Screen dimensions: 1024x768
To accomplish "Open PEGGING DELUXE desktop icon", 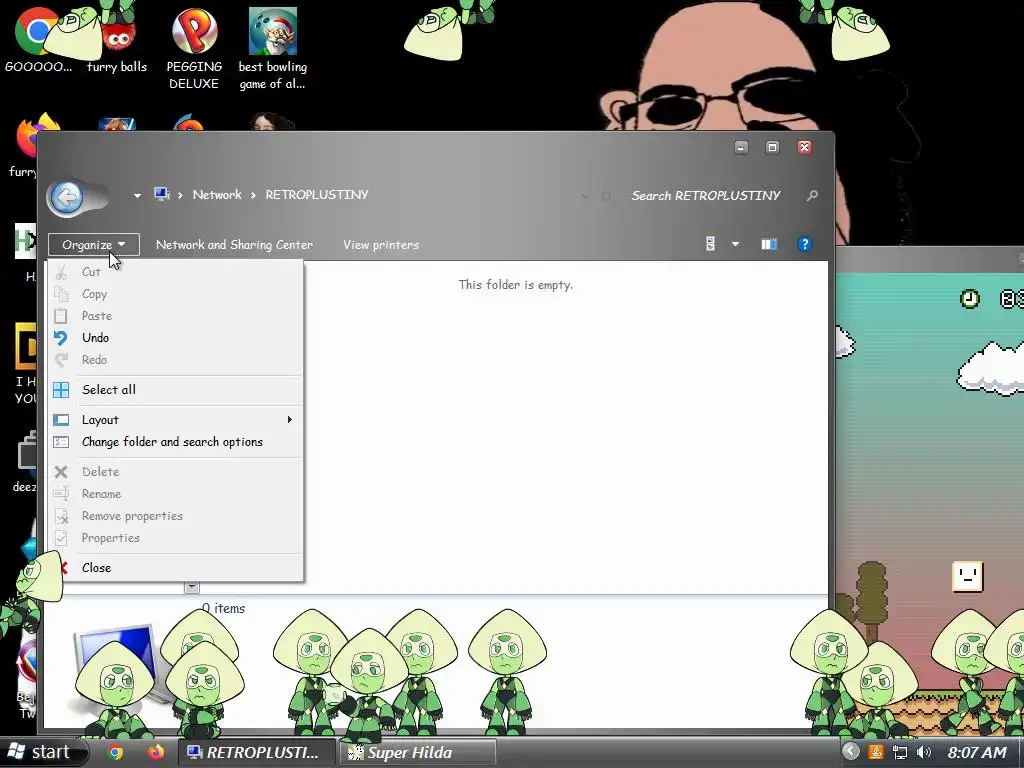I will tap(194, 49).
